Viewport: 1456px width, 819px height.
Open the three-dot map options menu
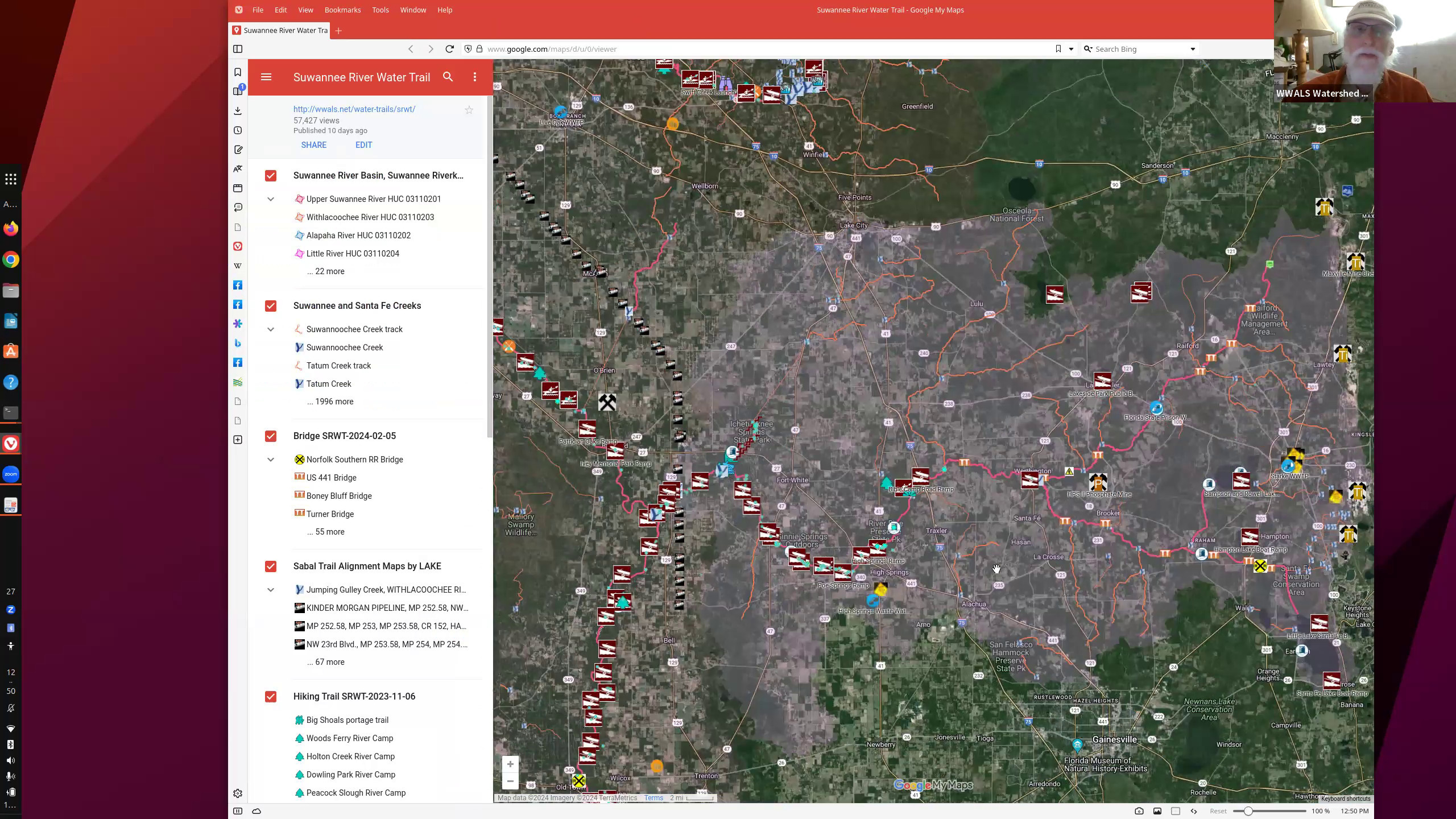[475, 77]
